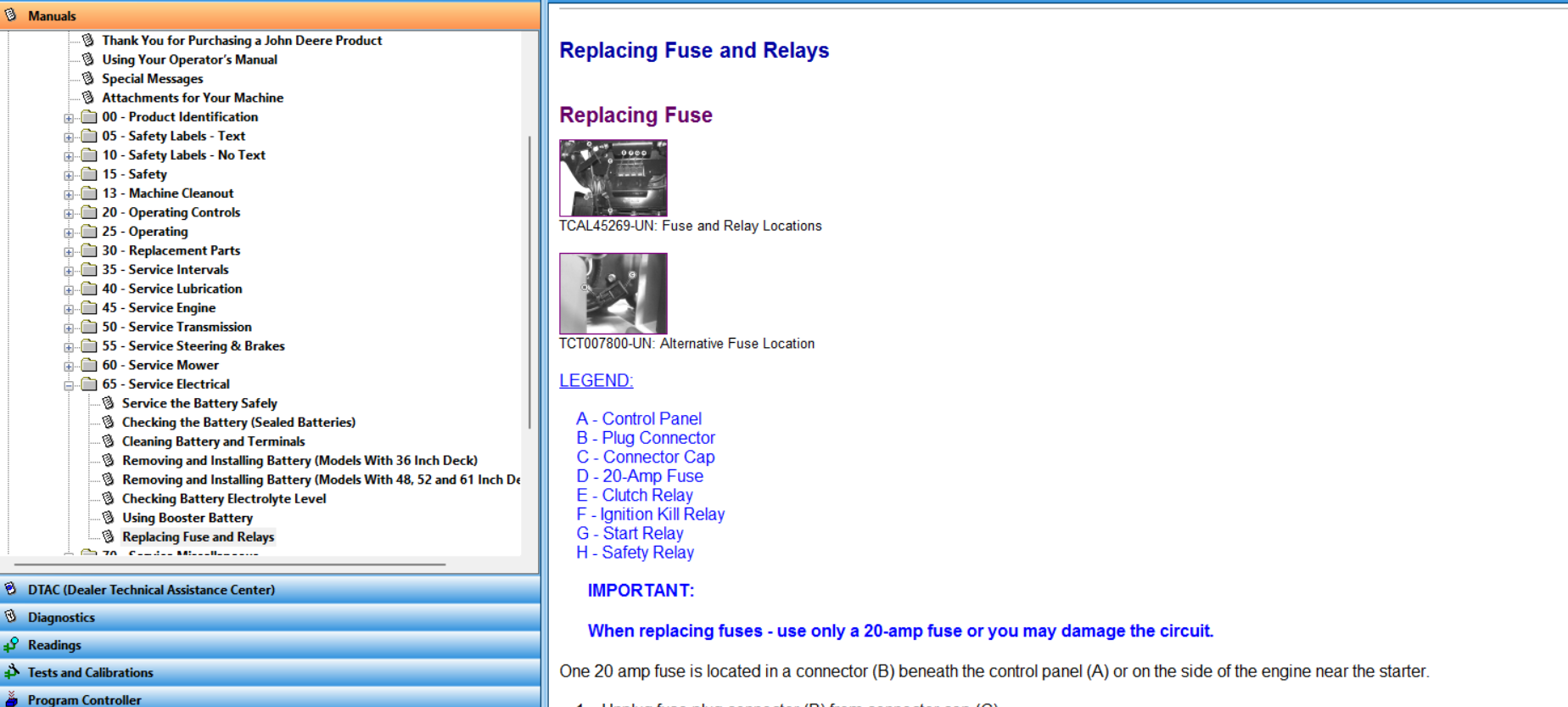
Task: Click legend entry F - Ignition Kill Relay
Action: [x=651, y=514]
